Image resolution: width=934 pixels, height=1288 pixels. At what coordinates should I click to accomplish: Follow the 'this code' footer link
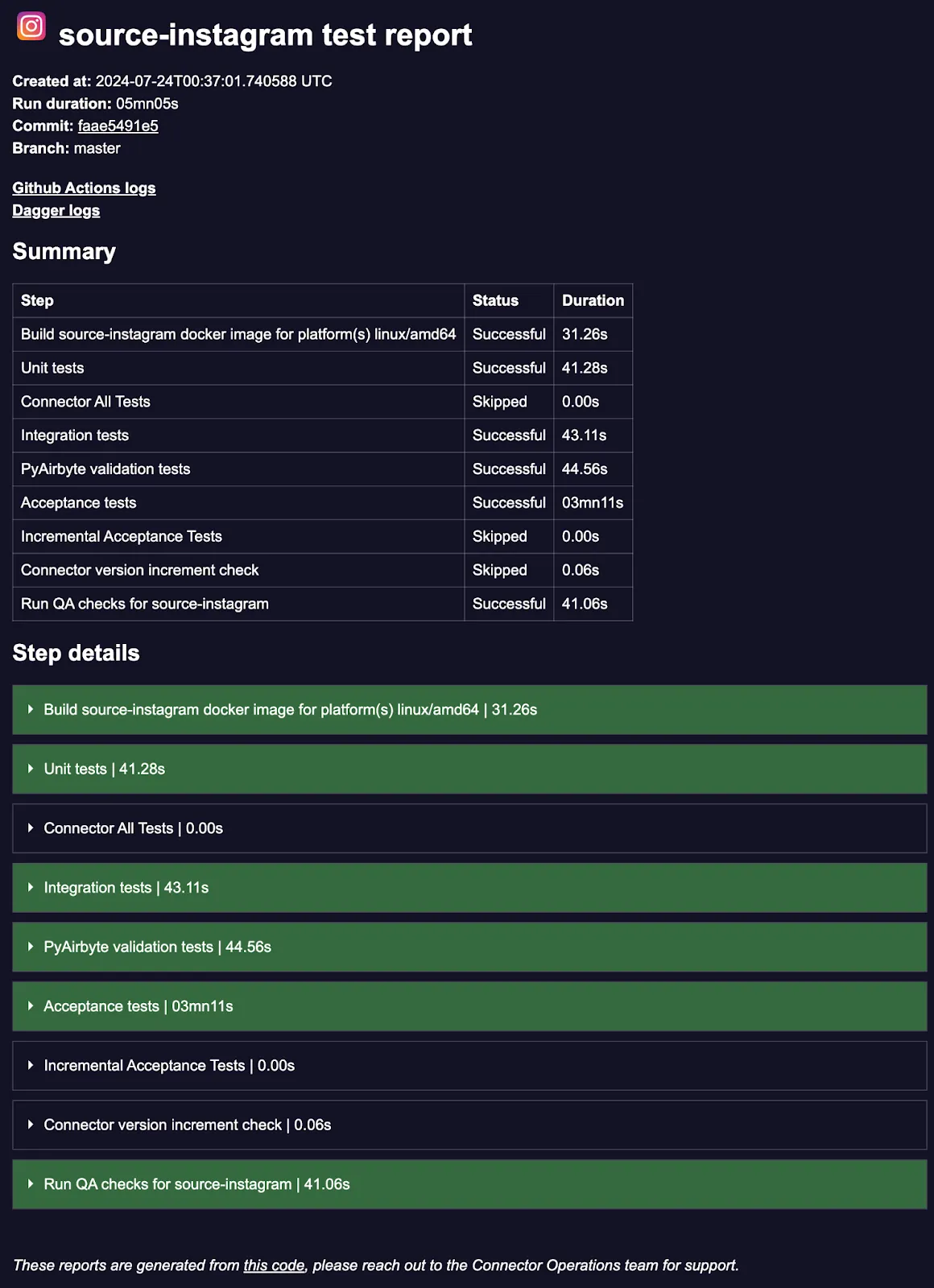click(274, 1265)
